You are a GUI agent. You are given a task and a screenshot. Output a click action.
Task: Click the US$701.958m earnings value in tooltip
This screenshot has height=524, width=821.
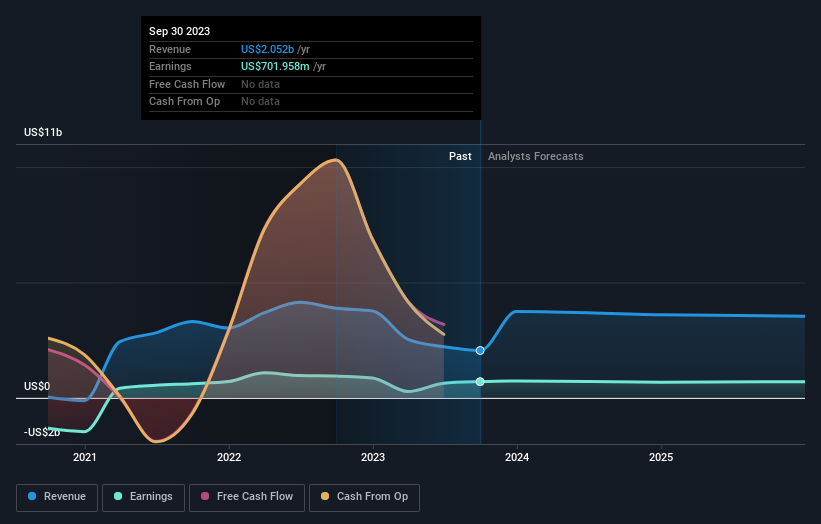point(275,66)
